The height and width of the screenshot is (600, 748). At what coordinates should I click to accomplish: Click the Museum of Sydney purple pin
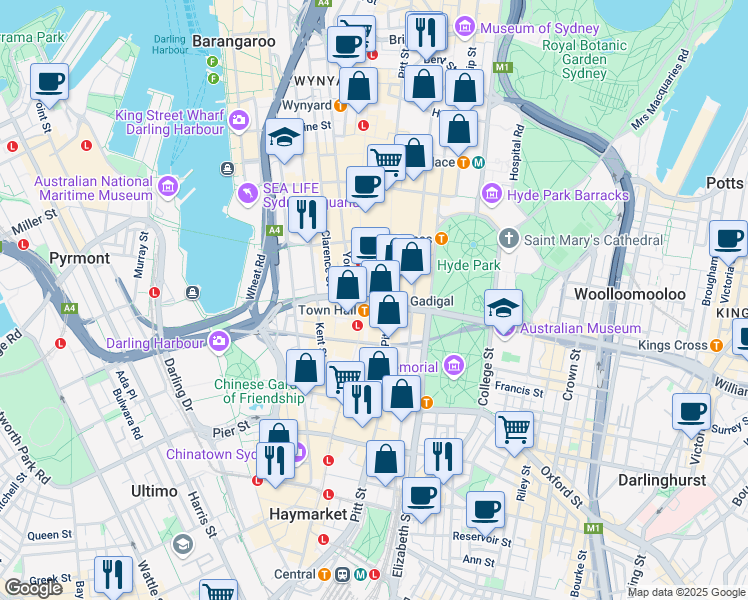(x=464, y=26)
